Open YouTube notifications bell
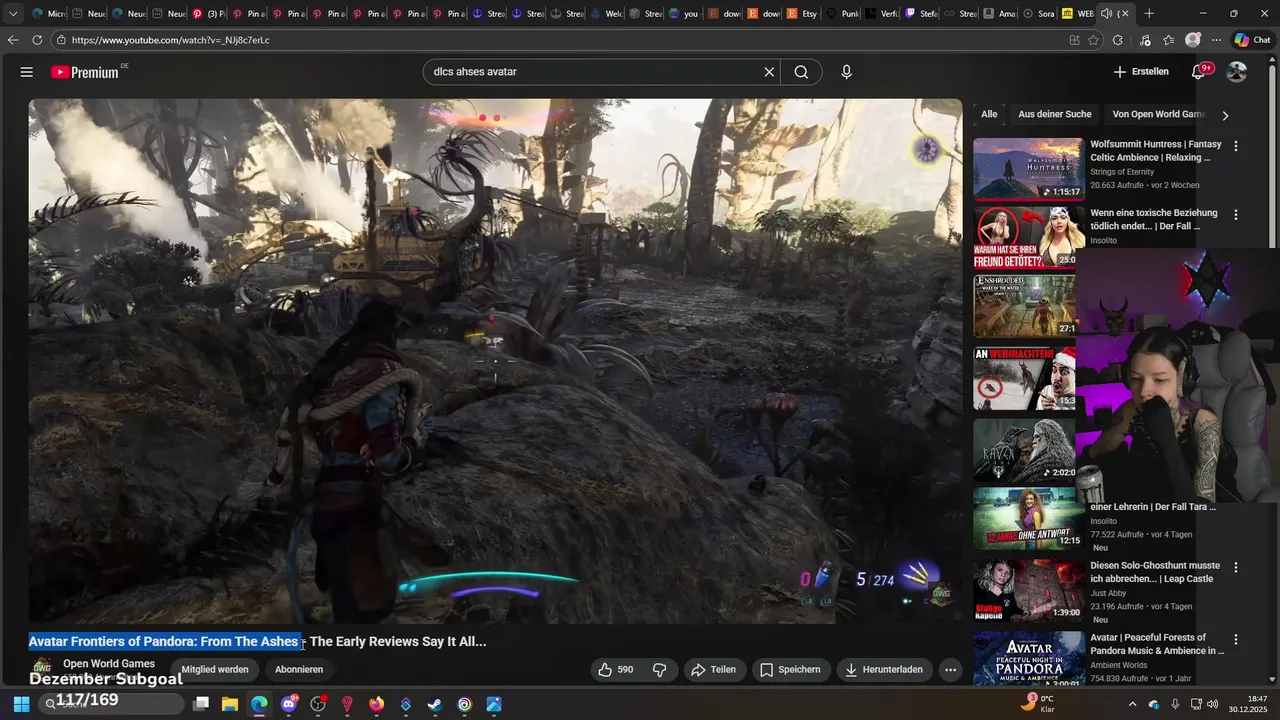This screenshot has width=1280, height=720. tap(1199, 72)
